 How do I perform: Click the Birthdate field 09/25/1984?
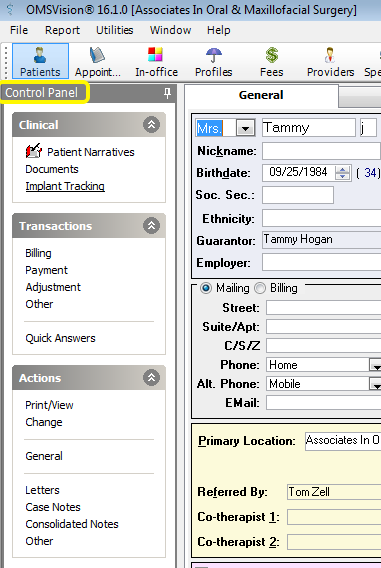click(x=298, y=173)
